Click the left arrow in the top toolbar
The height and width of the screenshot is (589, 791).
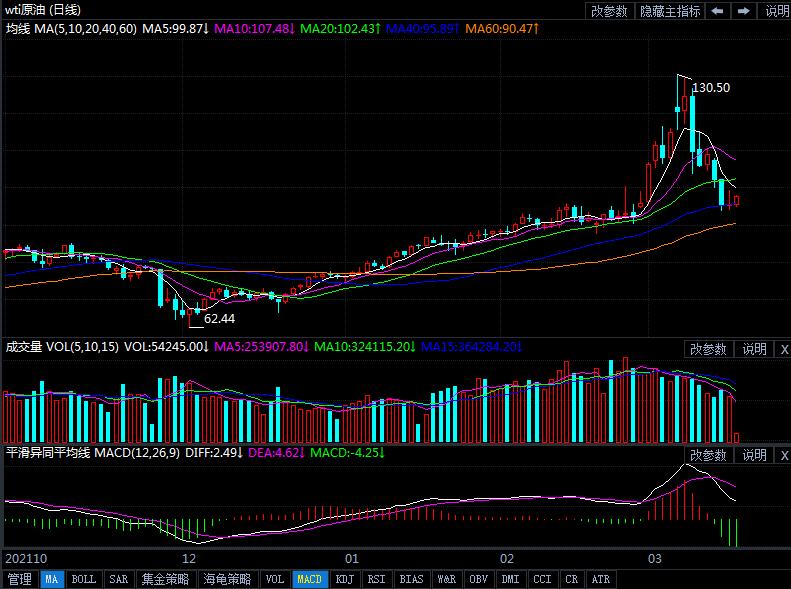point(718,11)
